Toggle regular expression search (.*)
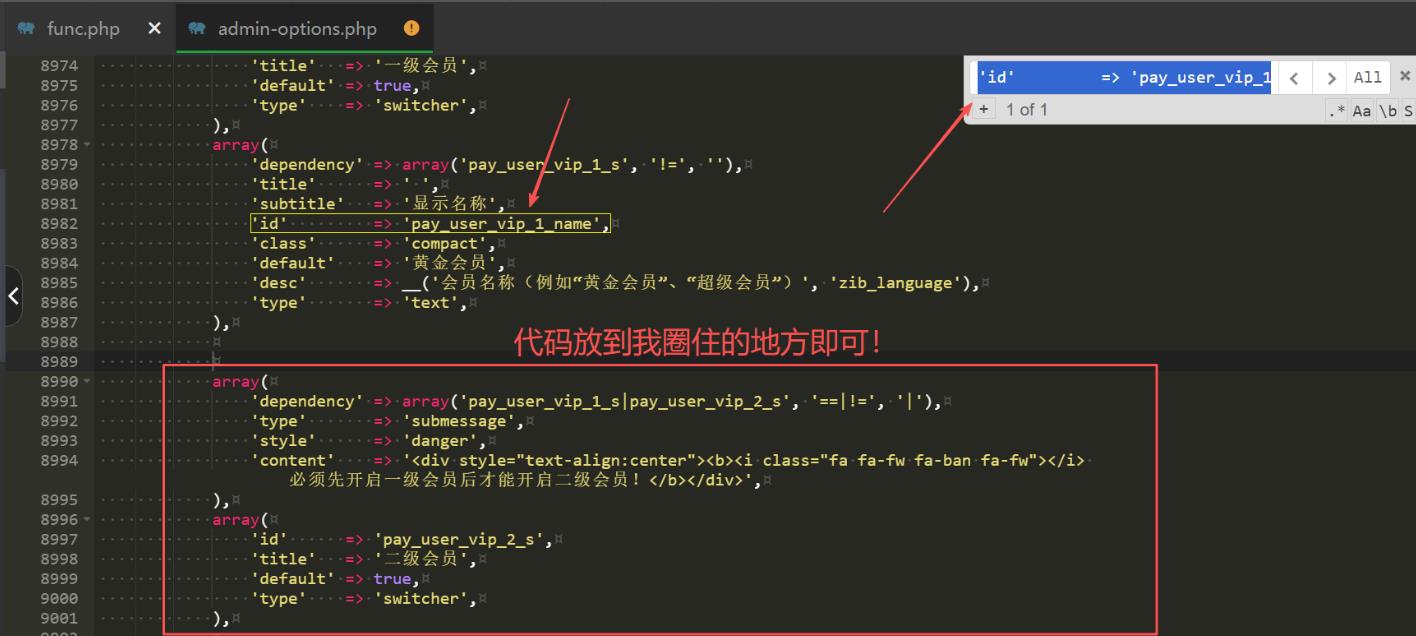This screenshot has height=636, width=1416. tap(1337, 110)
